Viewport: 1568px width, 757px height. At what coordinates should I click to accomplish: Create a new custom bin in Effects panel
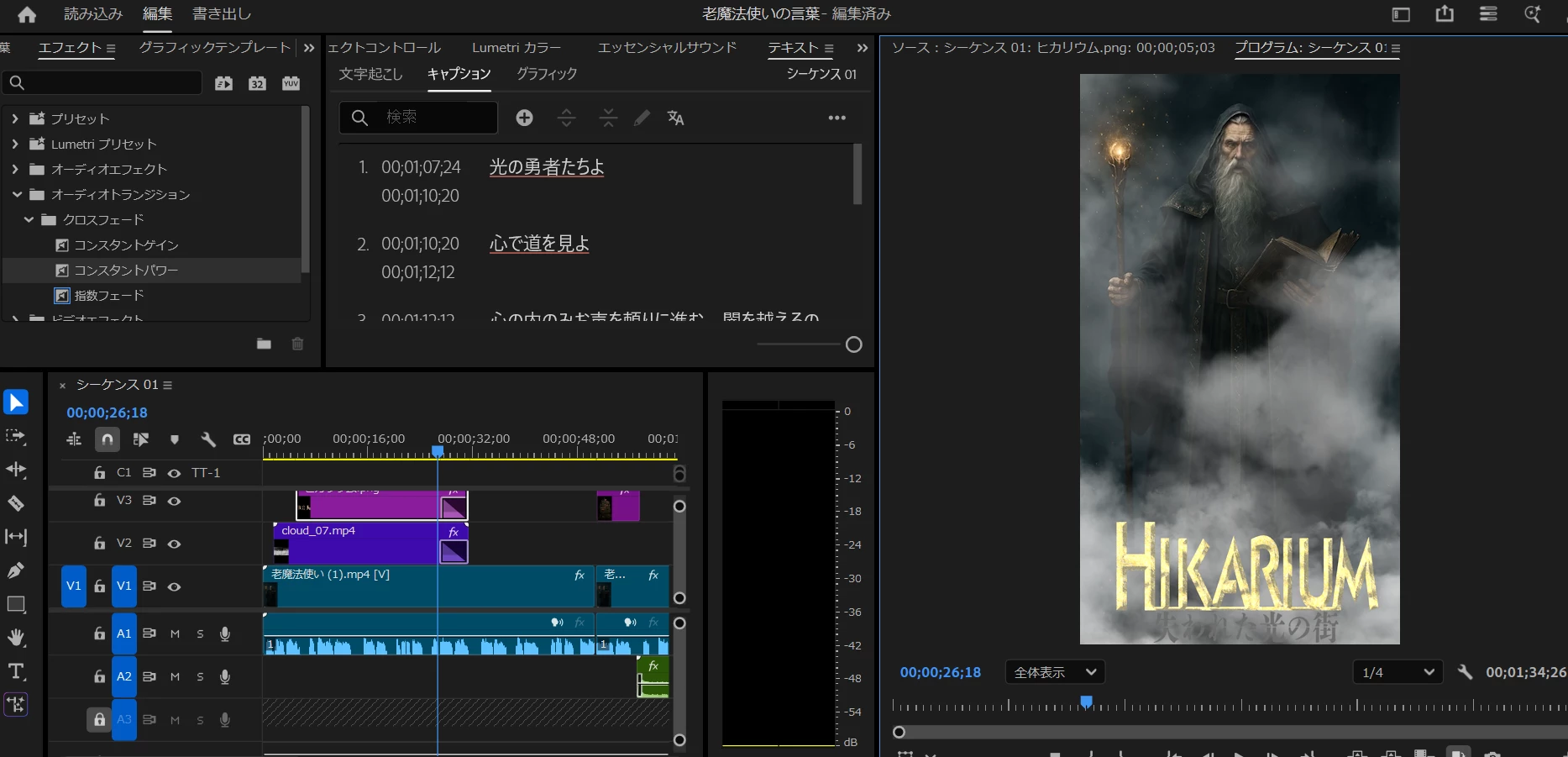click(264, 344)
